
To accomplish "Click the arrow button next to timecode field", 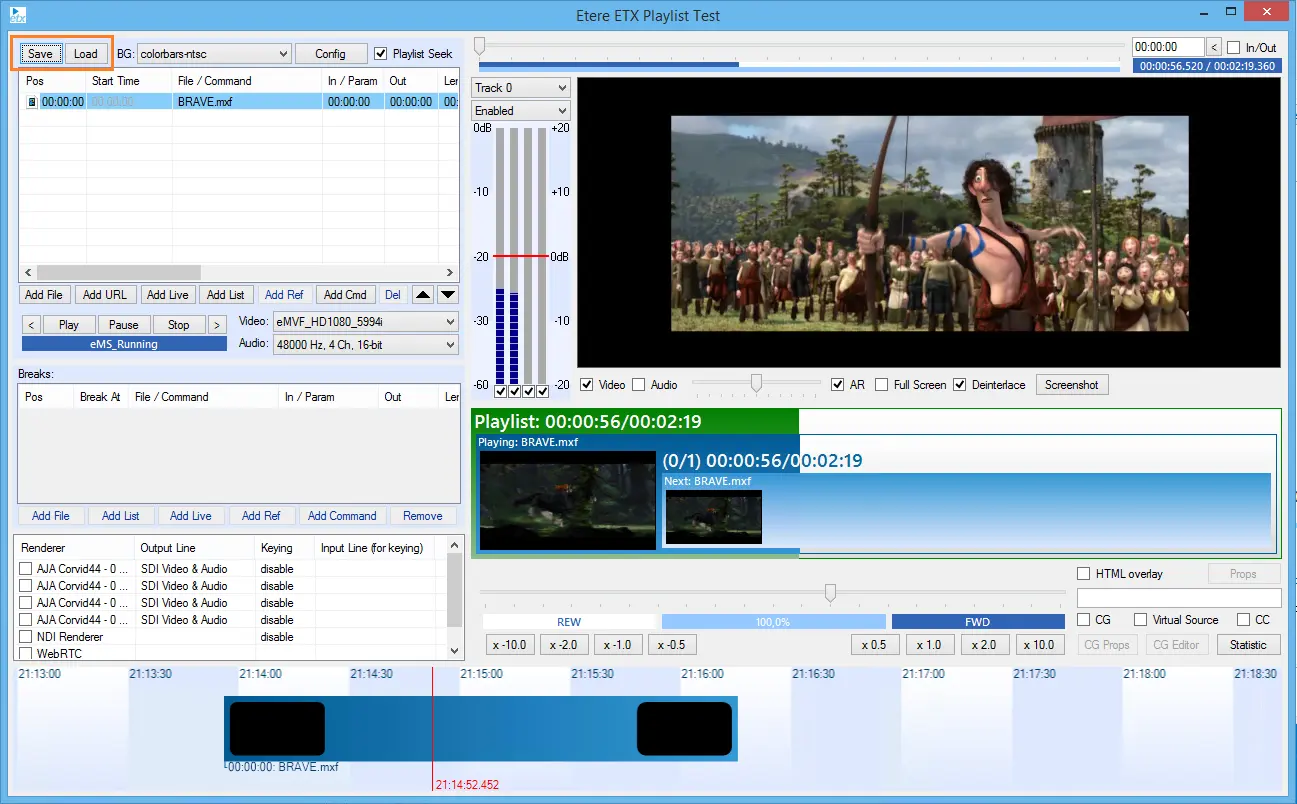I will (x=1214, y=47).
